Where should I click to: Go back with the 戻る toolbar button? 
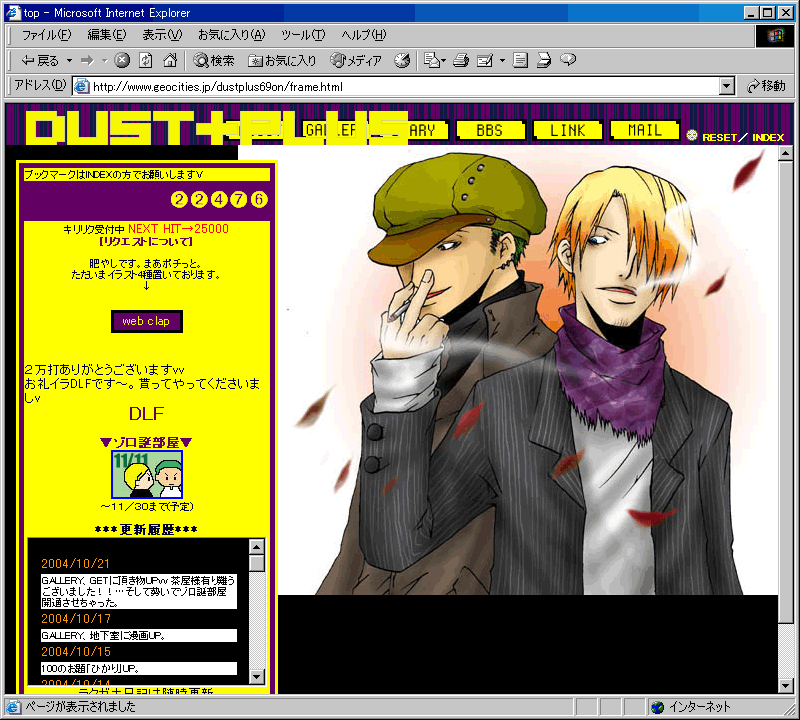pos(40,61)
